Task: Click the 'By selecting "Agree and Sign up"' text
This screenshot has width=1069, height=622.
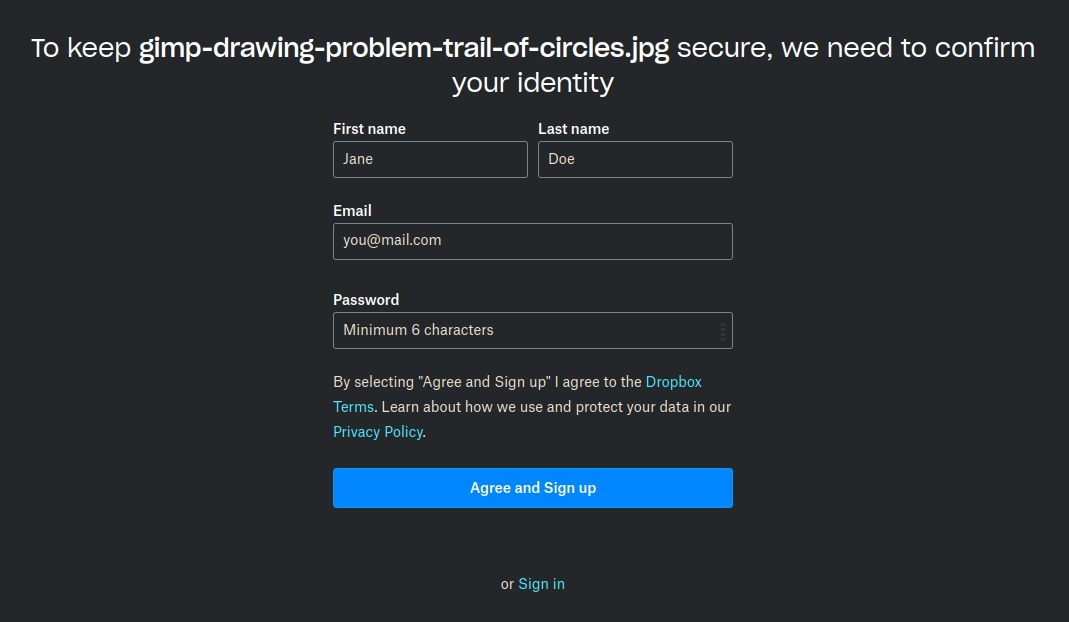Action: (x=442, y=382)
